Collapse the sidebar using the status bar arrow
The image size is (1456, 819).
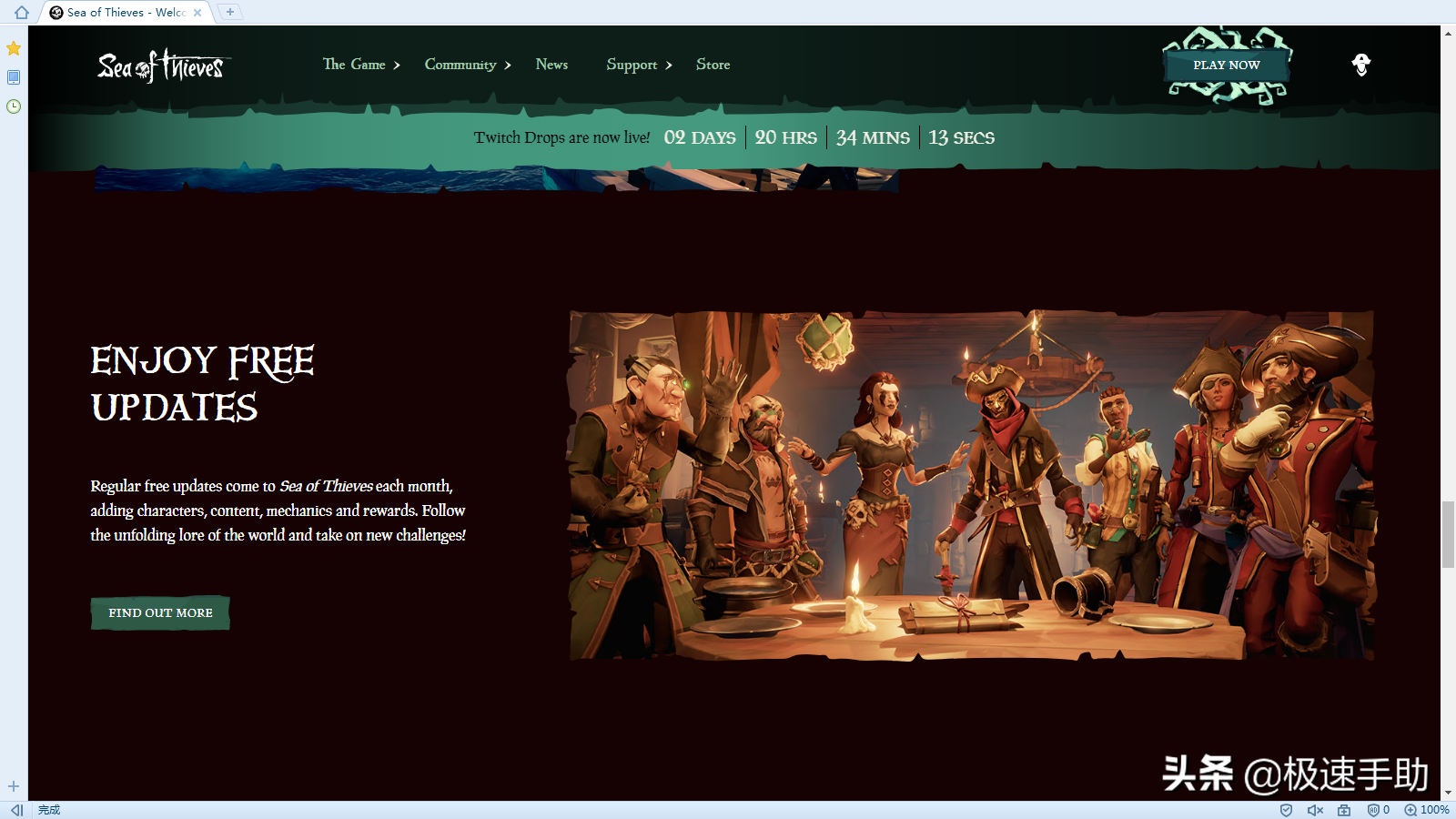[x=16, y=810]
